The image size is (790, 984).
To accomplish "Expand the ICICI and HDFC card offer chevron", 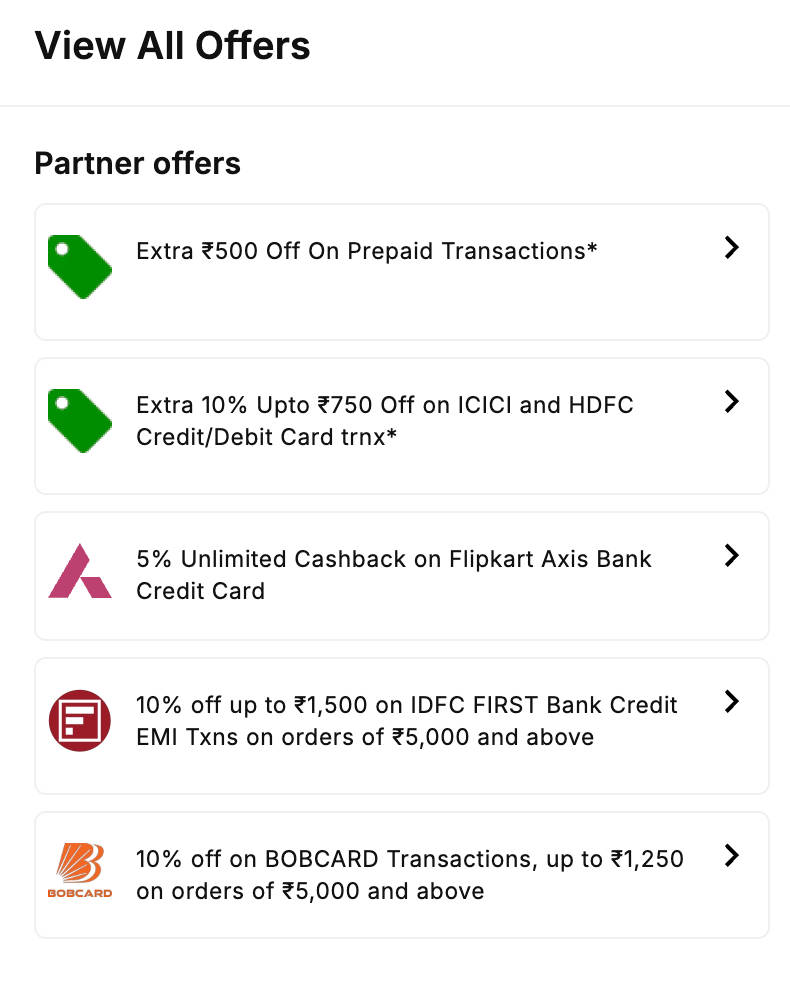I will click(732, 401).
